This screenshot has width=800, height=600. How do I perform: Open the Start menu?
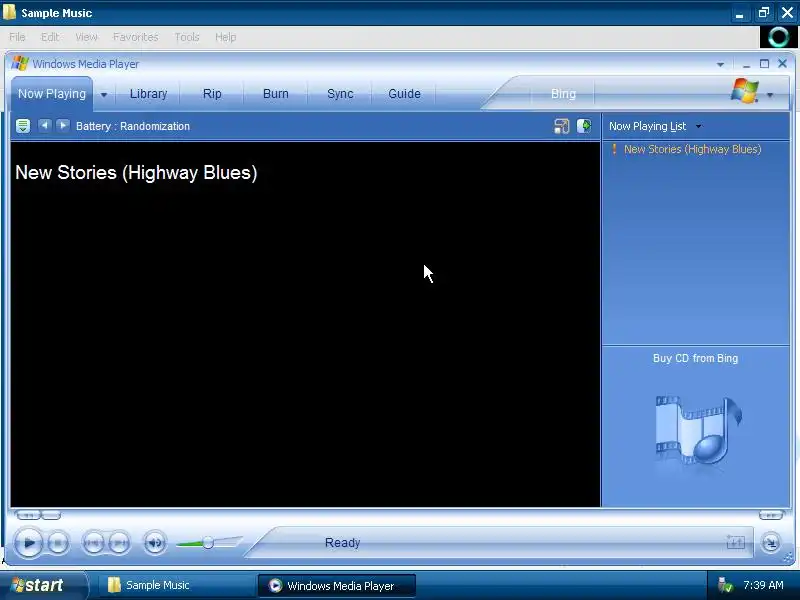click(x=43, y=585)
